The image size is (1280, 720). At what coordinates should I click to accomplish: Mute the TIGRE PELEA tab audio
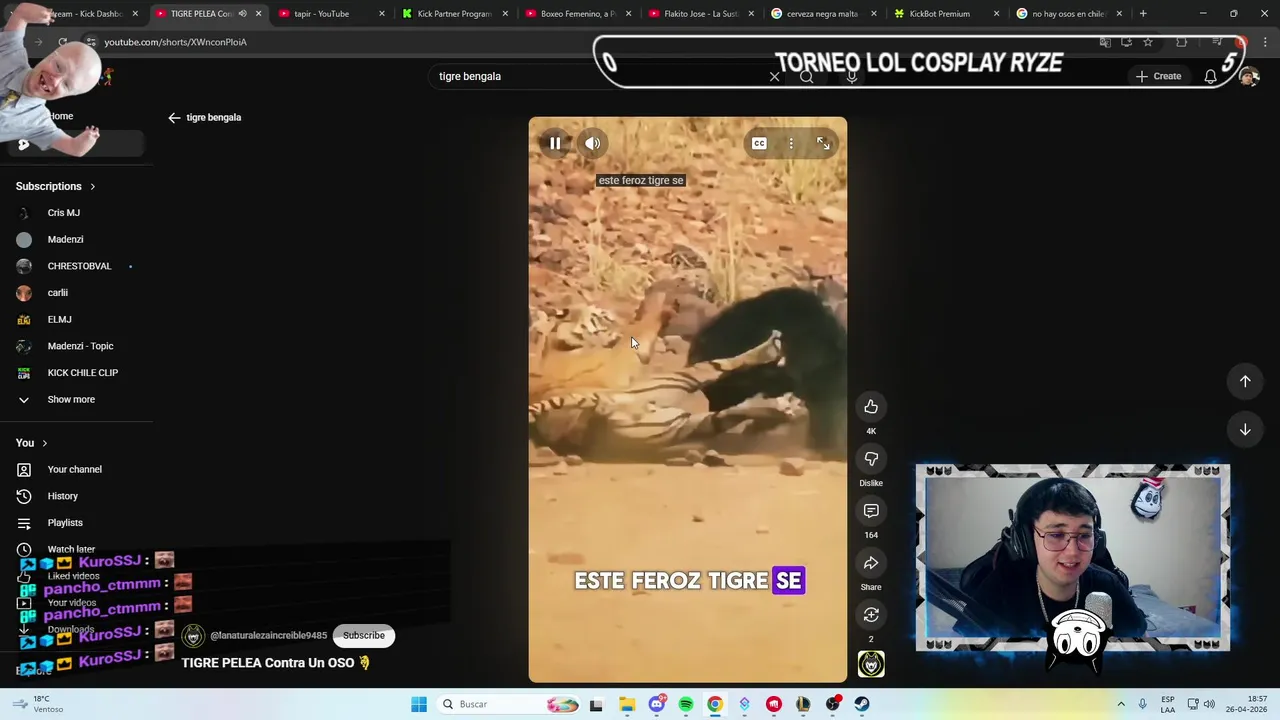(242, 14)
